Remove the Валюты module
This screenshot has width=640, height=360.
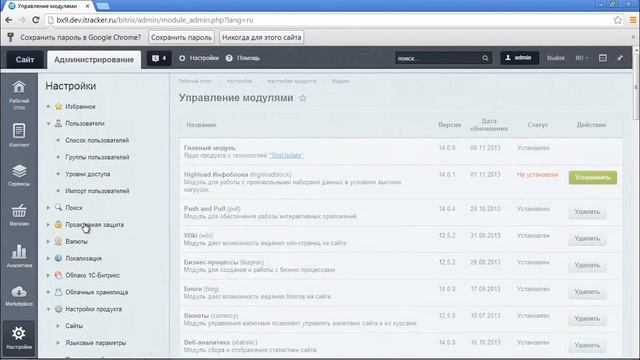pyautogui.click(x=587, y=319)
